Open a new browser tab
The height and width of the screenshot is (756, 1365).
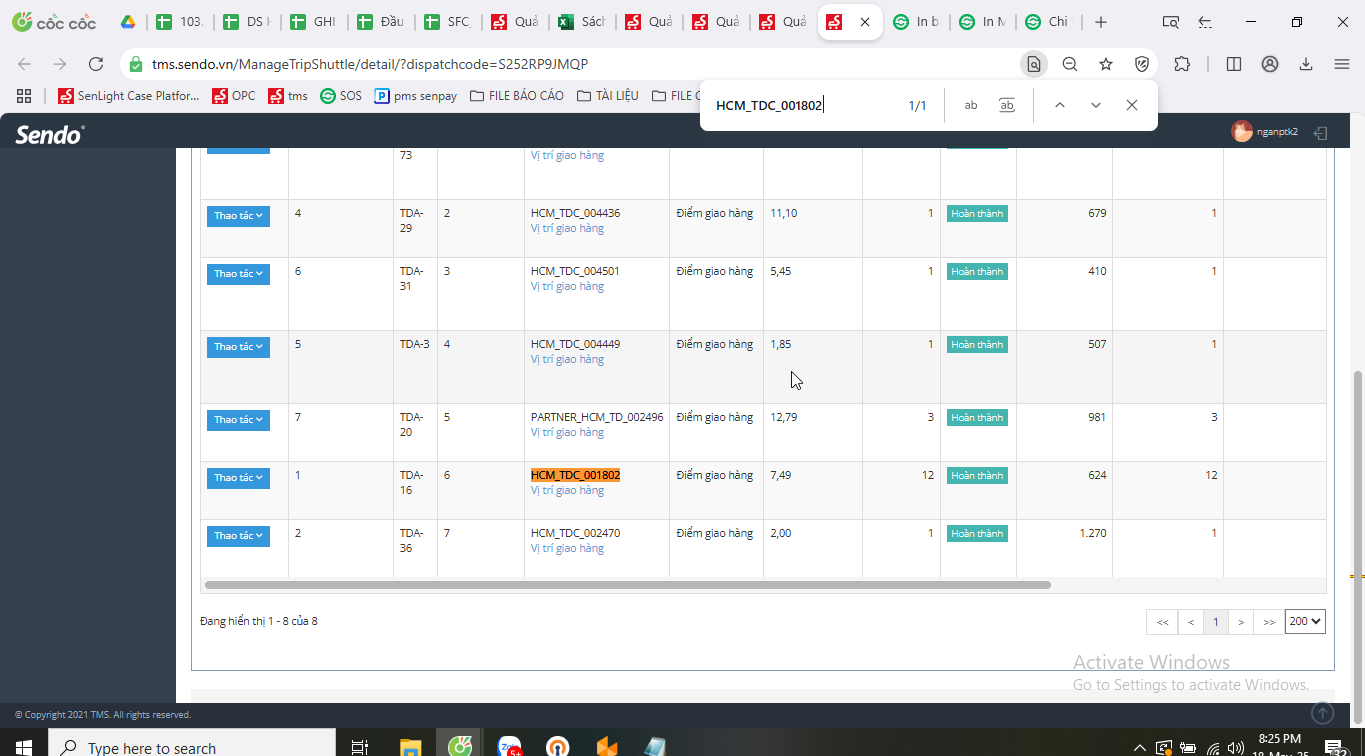[1101, 22]
